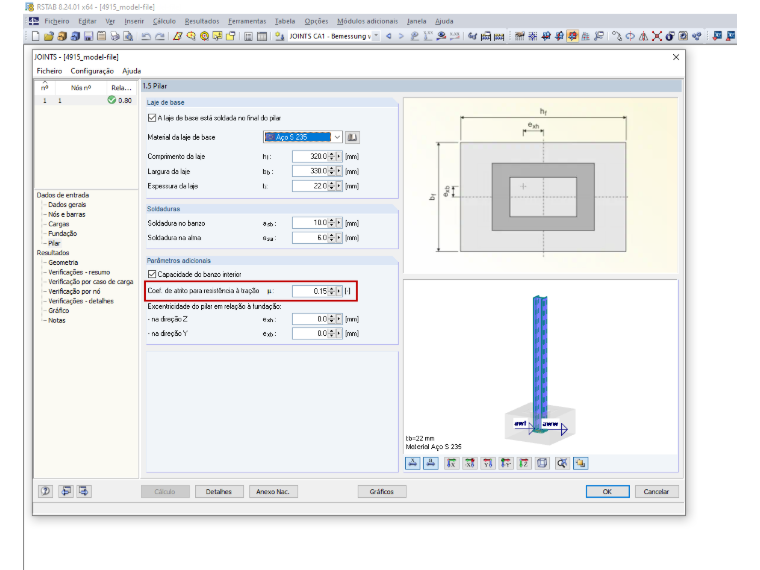The width and height of the screenshot is (760, 570).
Task: Open stepper arrow for Largura da laje
Action: click(x=339, y=171)
